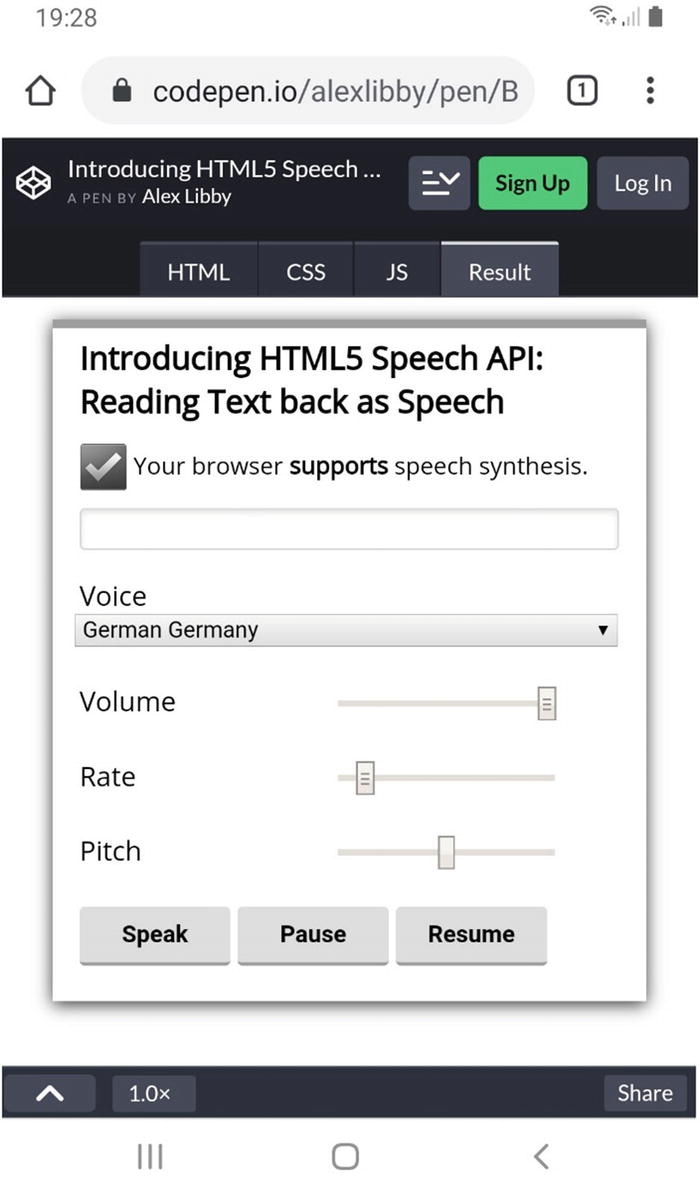Viewport: 700px width, 1177px height.
Task: Click the CodePen logo icon
Action: 34,183
